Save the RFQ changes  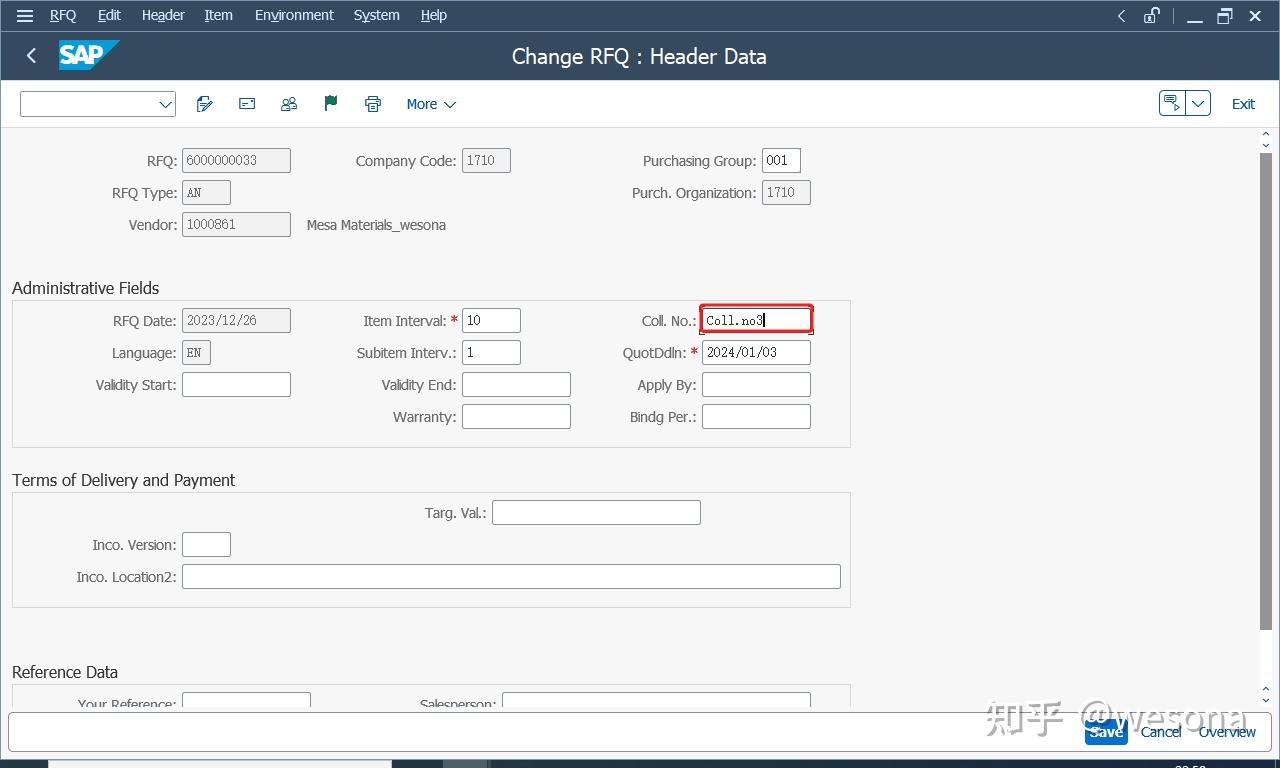click(x=1104, y=731)
